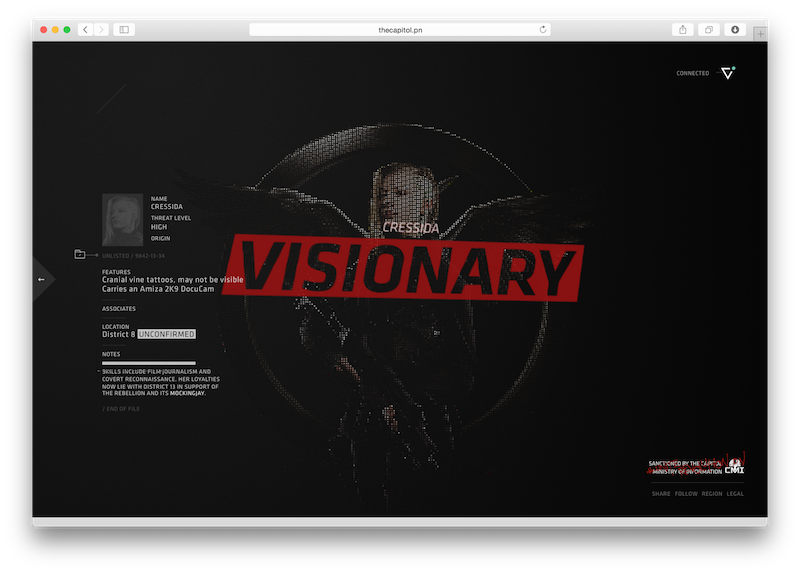Click the '/ END OF FILE' text
The height and width of the screenshot is (573, 800).
[x=121, y=409]
